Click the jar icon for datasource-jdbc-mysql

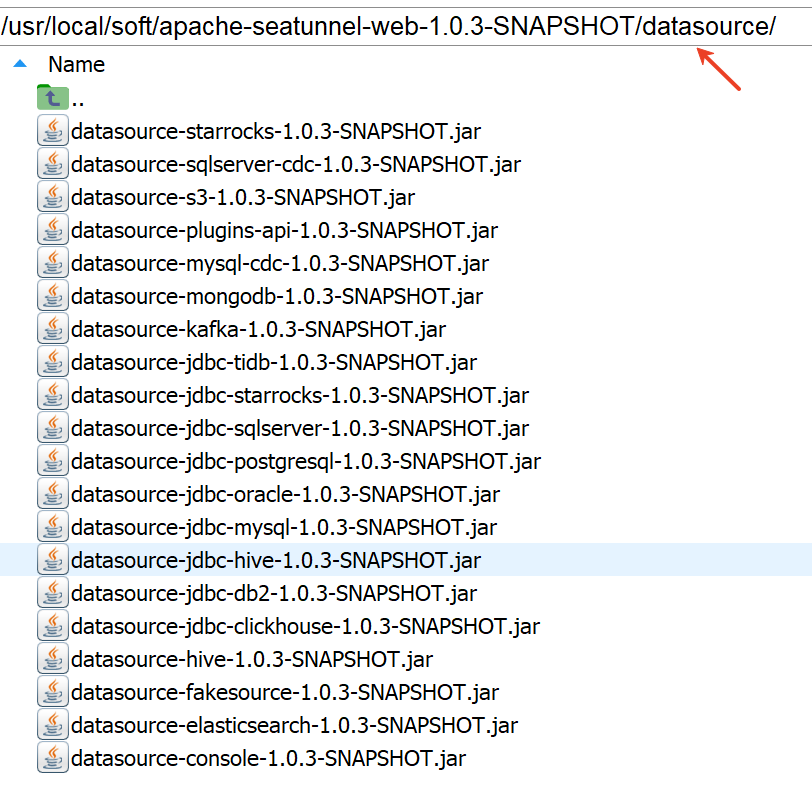pyautogui.click(x=53, y=527)
